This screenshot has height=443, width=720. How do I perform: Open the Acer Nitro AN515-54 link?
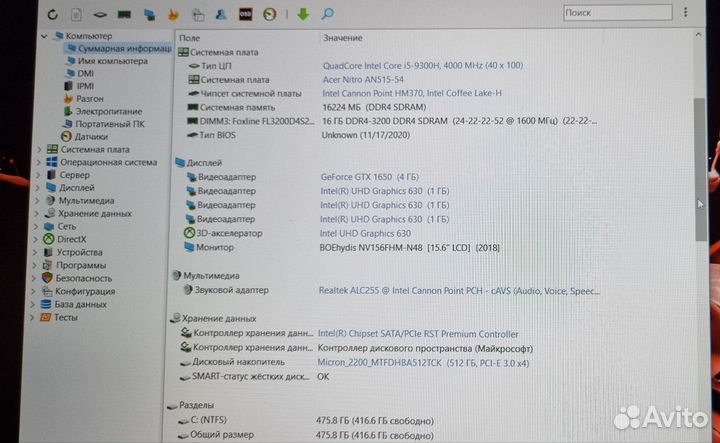click(x=363, y=79)
